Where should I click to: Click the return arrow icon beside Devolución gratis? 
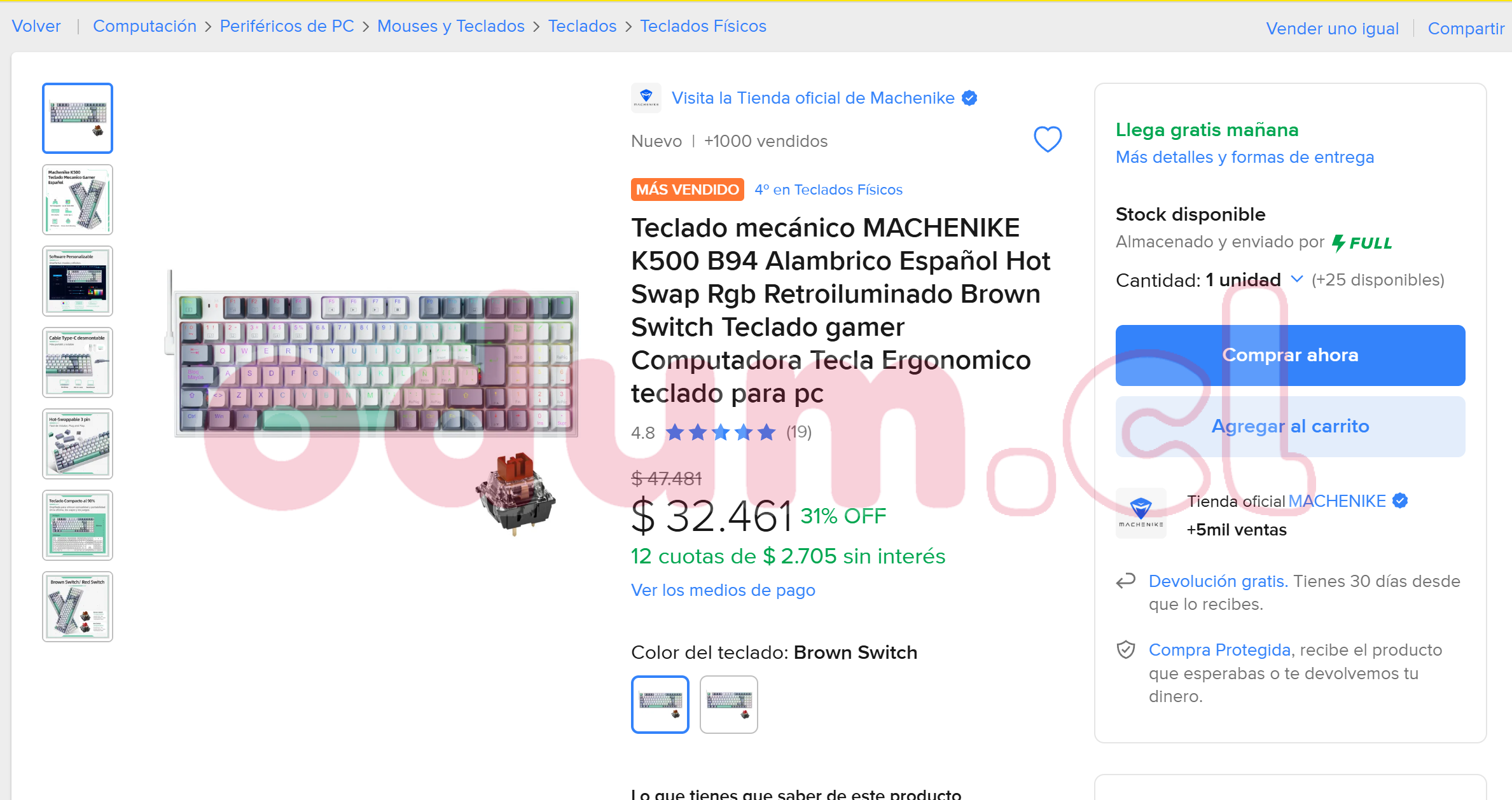[x=1126, y=581]
